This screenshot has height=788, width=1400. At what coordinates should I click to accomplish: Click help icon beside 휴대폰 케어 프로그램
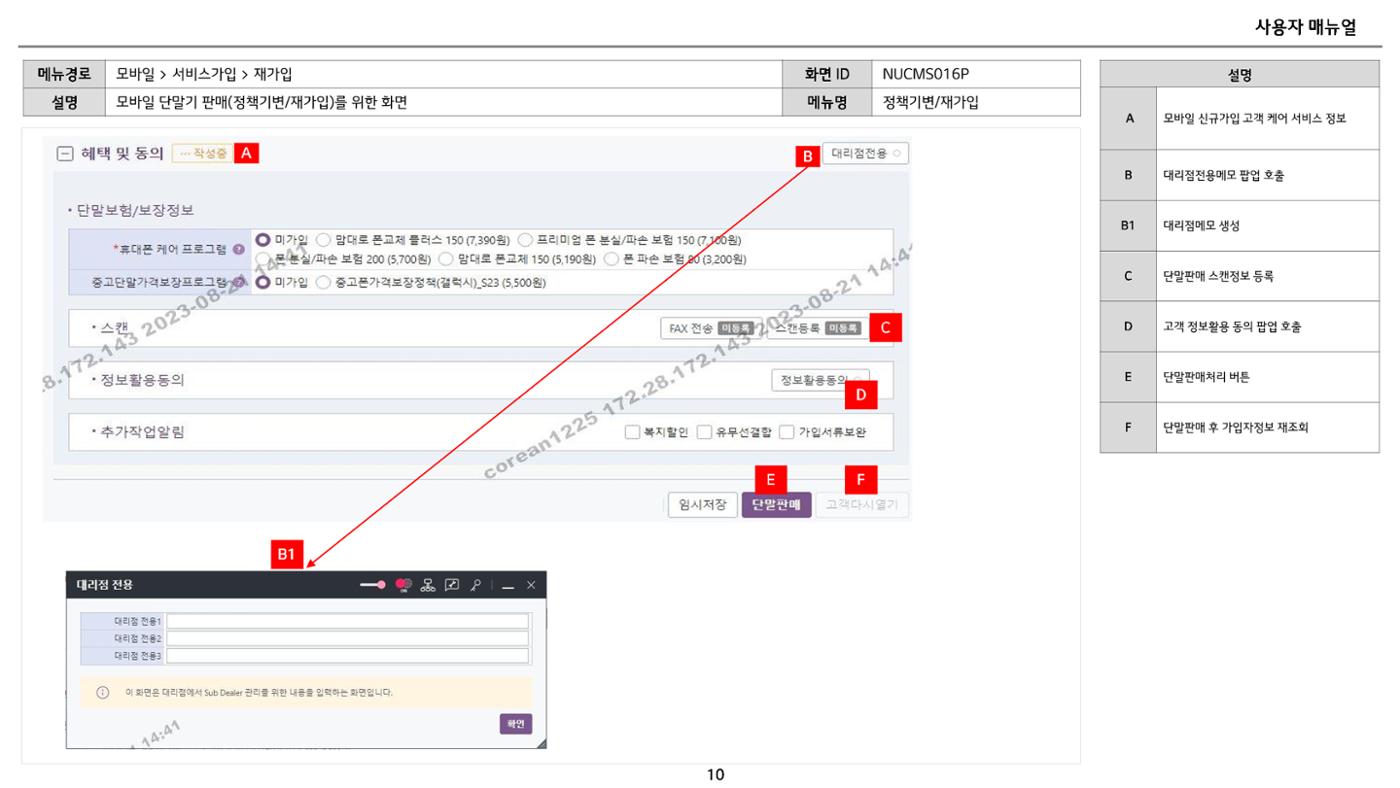click(238, 249)
